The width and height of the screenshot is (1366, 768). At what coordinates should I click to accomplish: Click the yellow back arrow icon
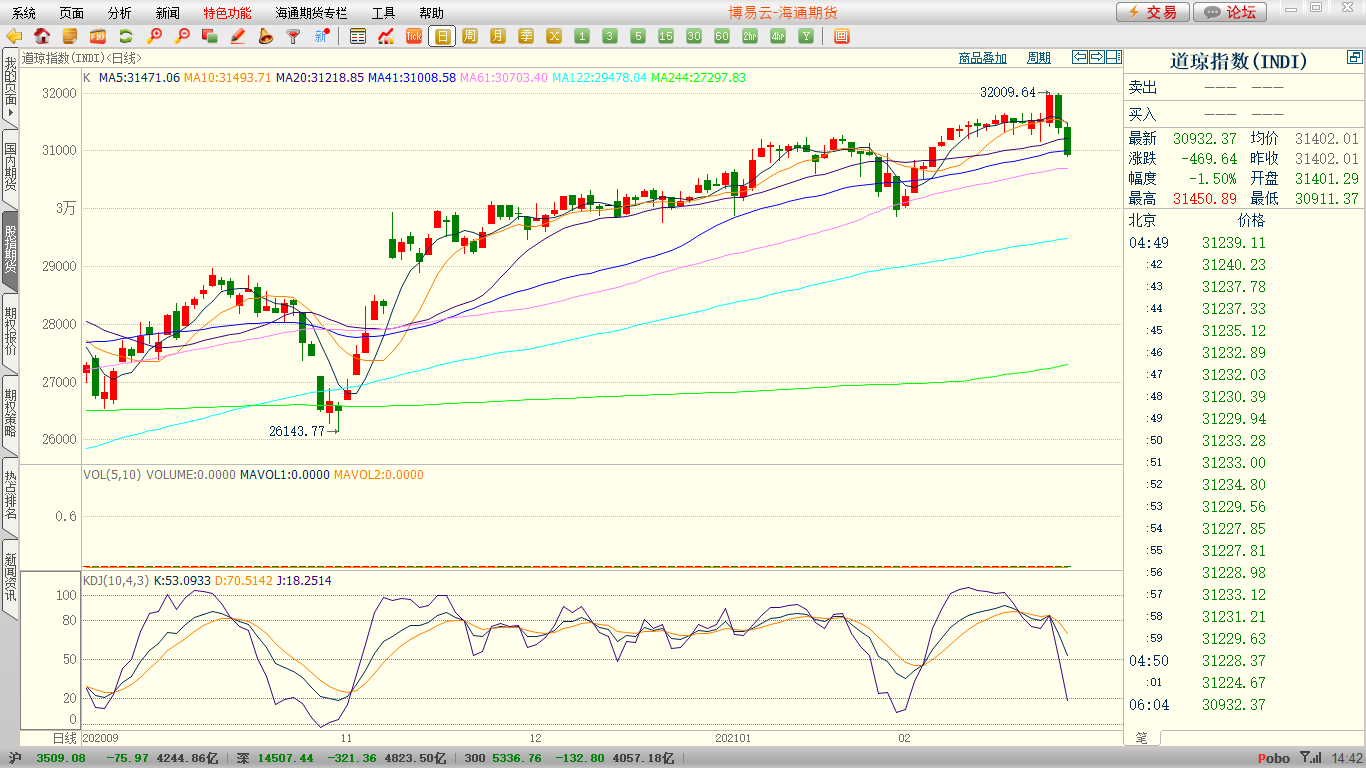click(x=14, y=36)
